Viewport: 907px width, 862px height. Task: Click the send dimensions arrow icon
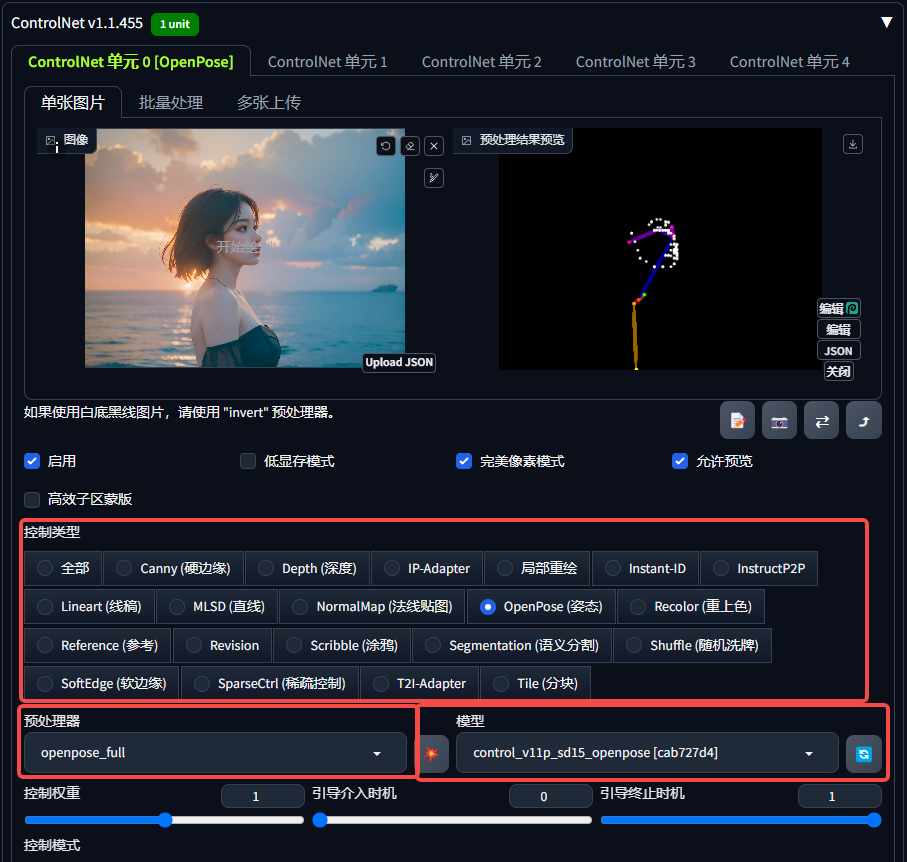[x=863, y=420]
